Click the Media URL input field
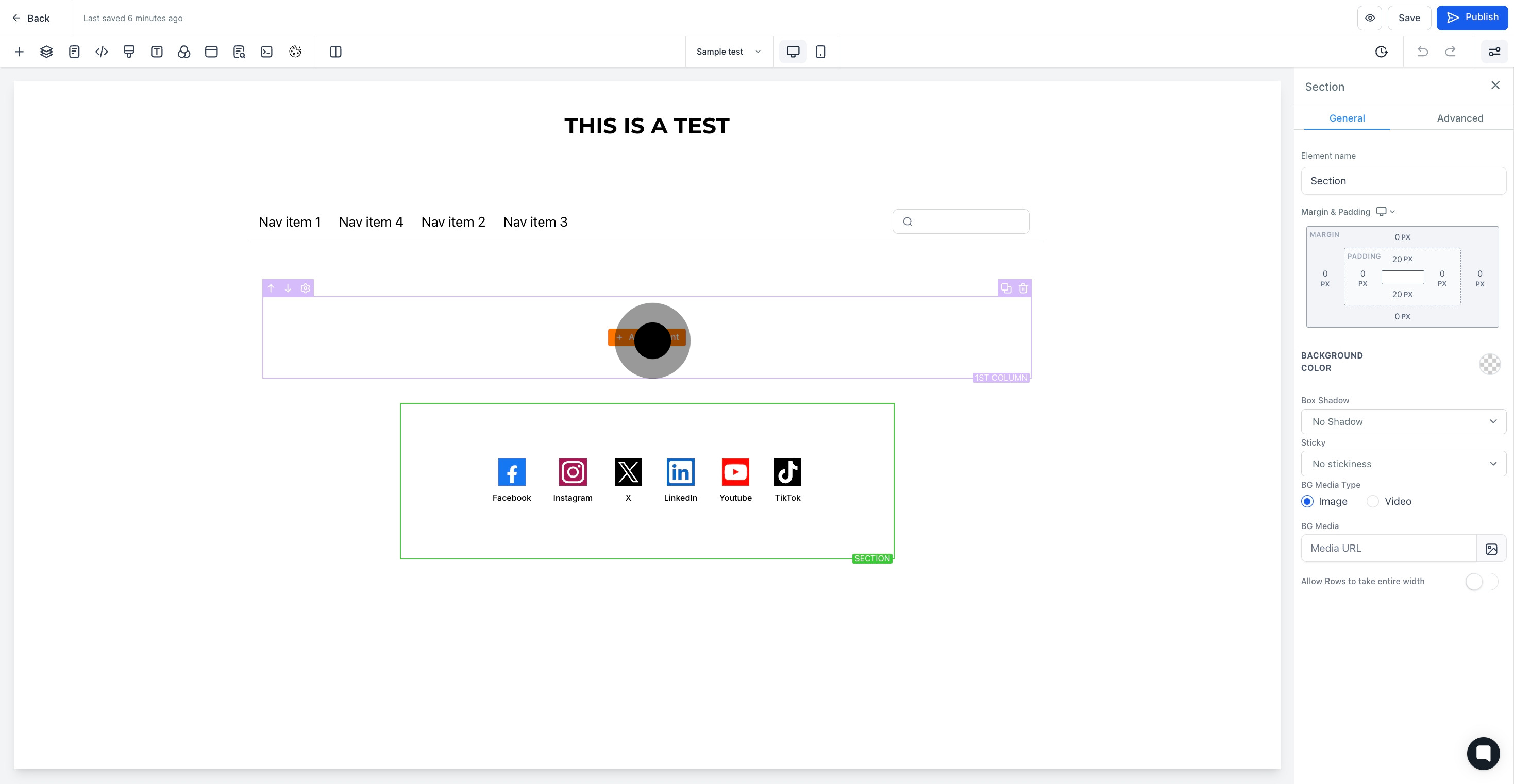The image size is (1514, 784). click(1388, 548)
